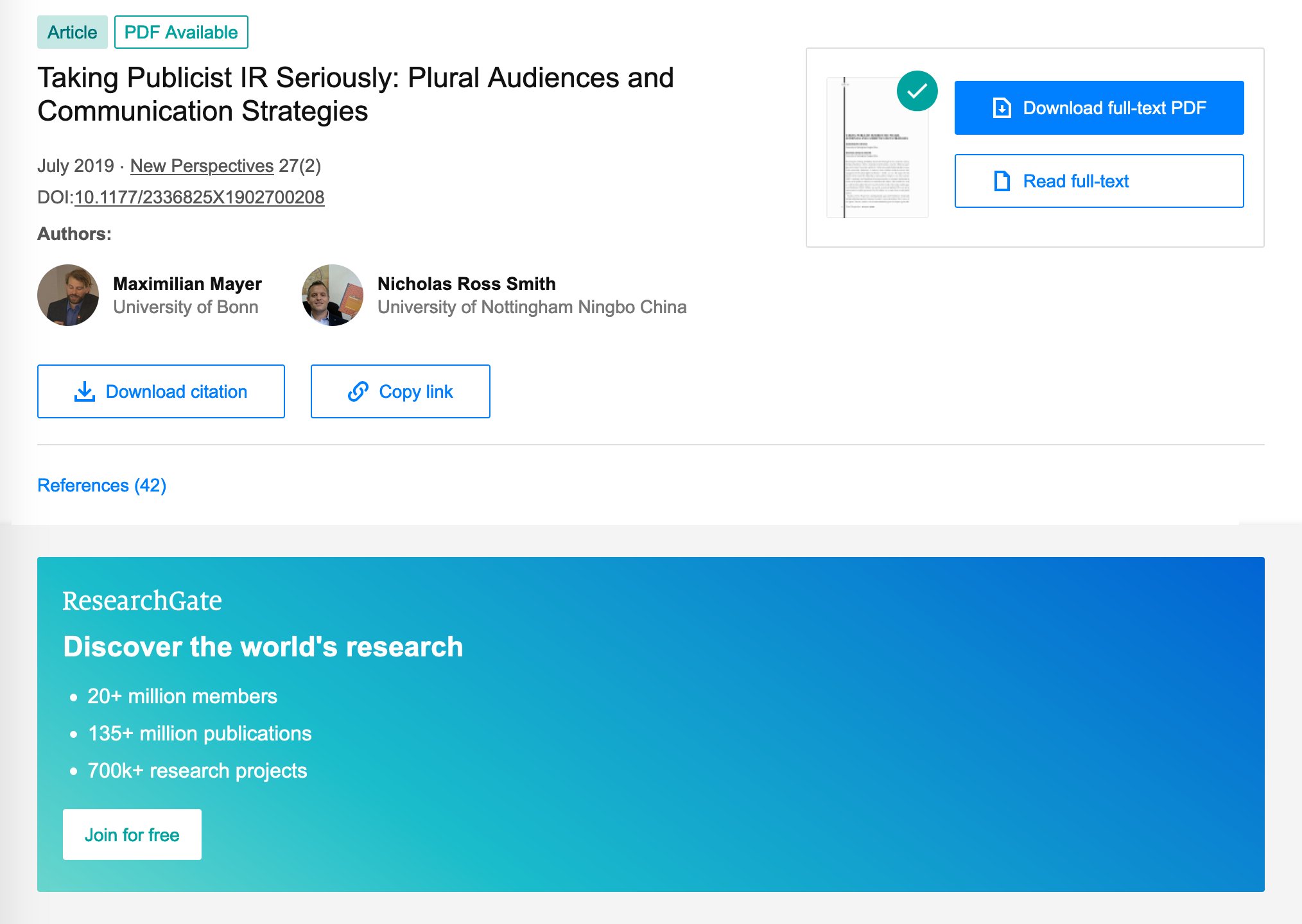The height and width of the screenshot is (924, 1302).
Task: Click the Maximilian Mayer author name
Action: click(x=187, y=284)
